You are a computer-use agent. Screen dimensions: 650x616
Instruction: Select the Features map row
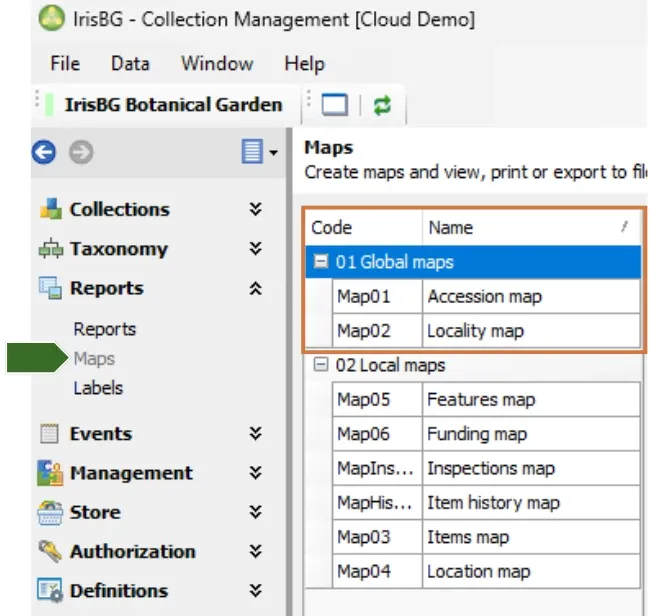(x=486, y=400)
